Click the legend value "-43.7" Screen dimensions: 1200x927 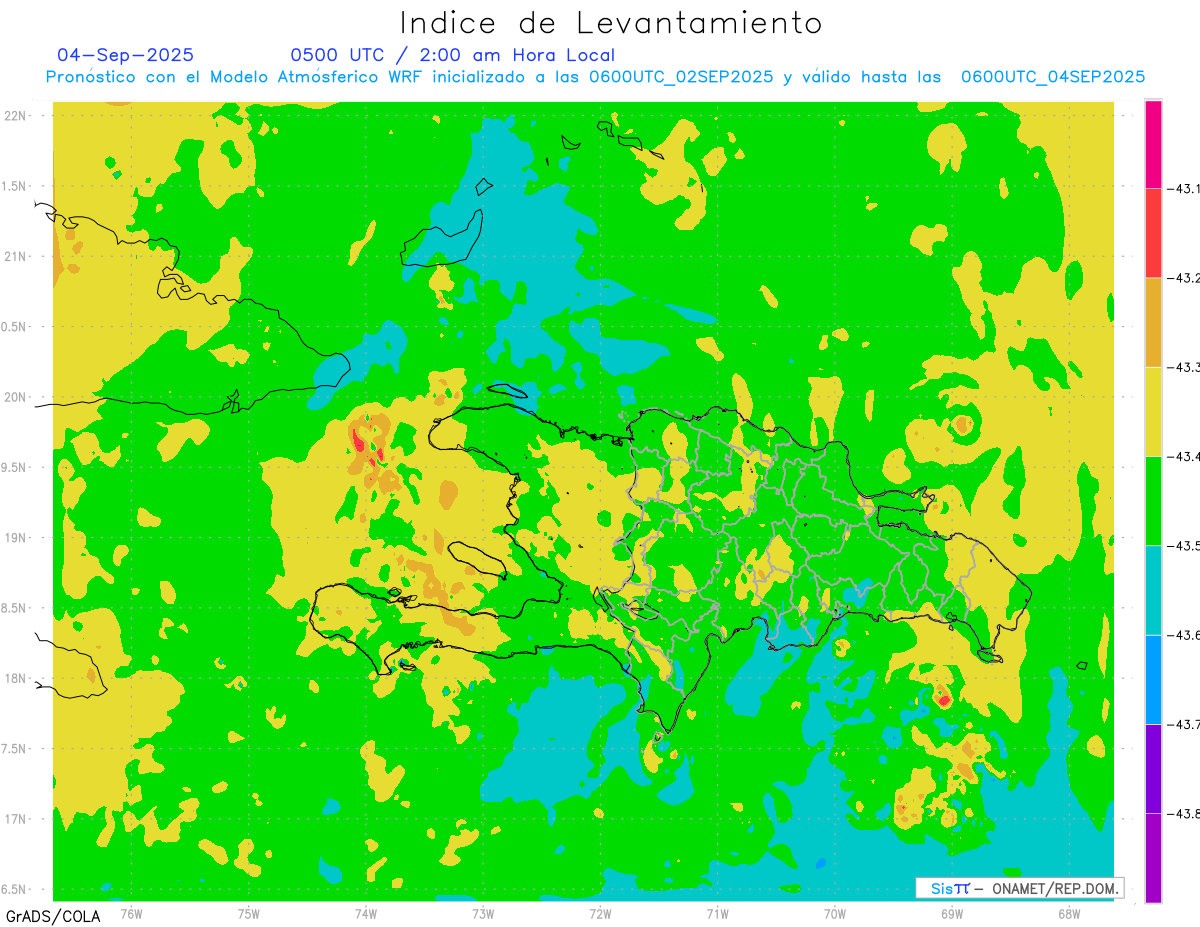[x=1182, y=724]
